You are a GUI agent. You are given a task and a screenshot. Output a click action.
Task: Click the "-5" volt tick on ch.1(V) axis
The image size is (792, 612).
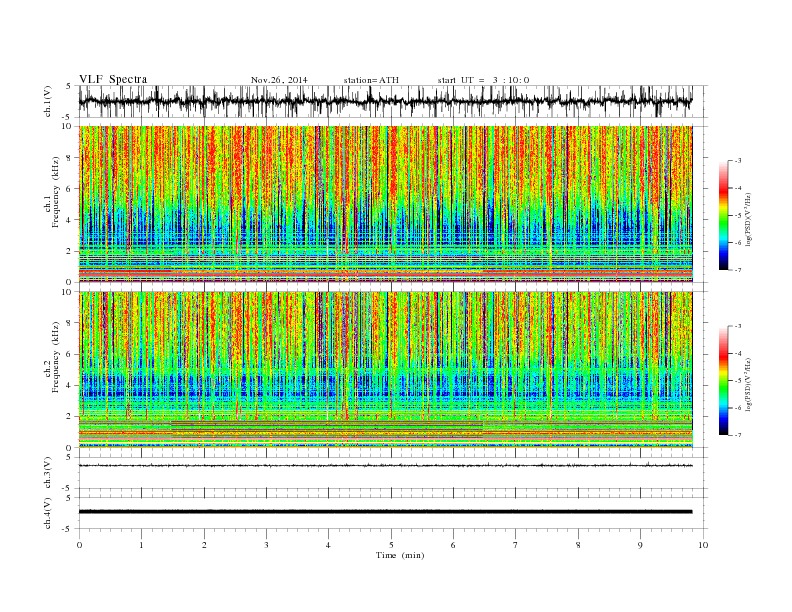click(x=68, y=117)
